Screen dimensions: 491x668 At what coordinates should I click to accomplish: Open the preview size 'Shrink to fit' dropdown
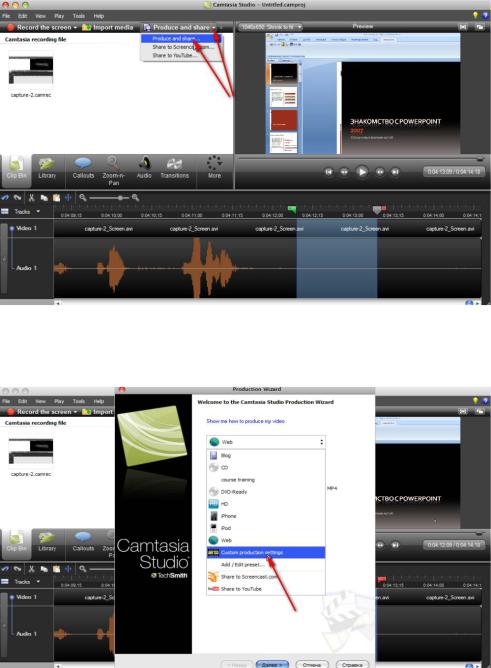(270, 27)
